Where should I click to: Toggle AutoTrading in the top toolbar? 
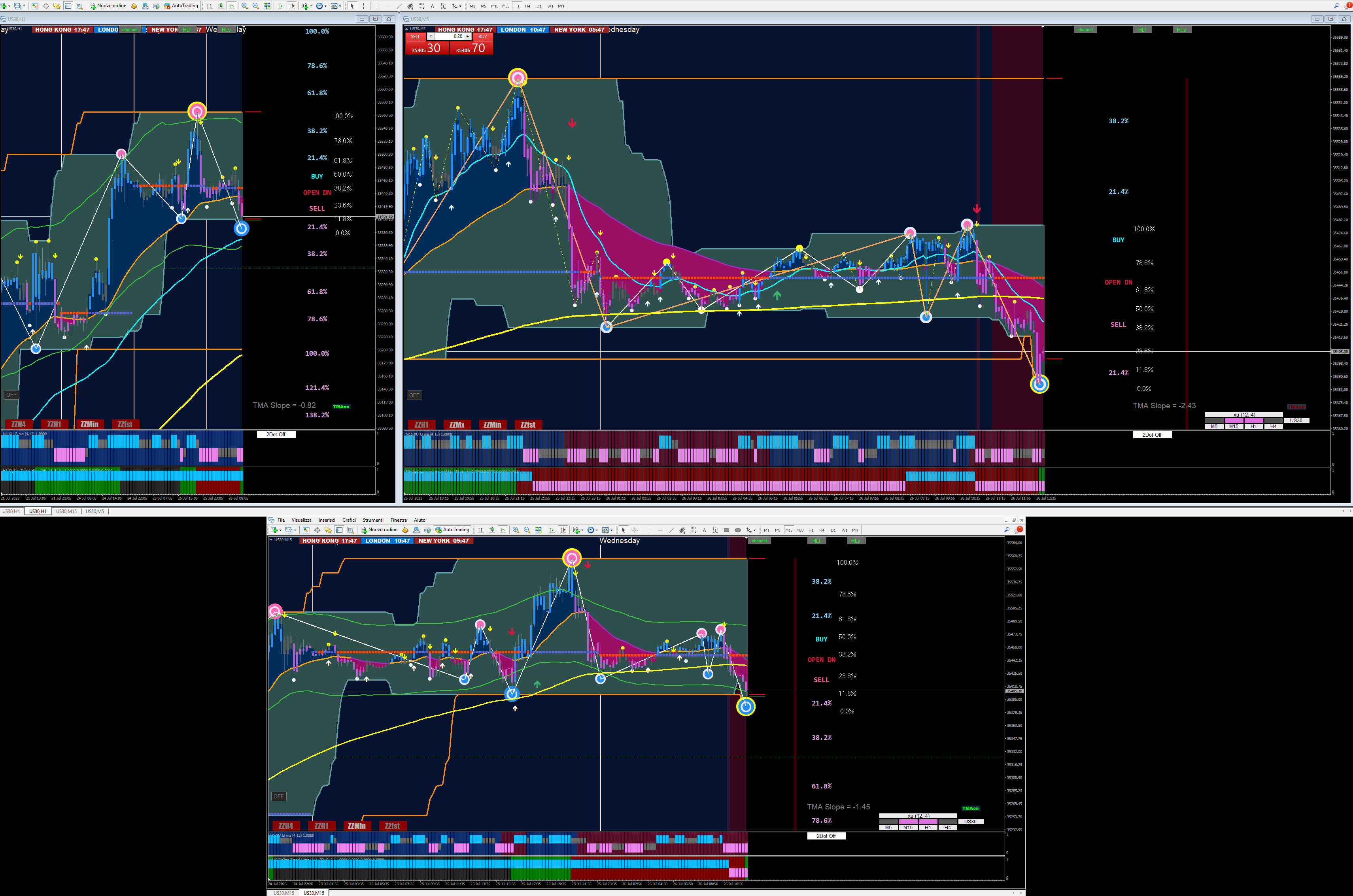tap(181, 6)
